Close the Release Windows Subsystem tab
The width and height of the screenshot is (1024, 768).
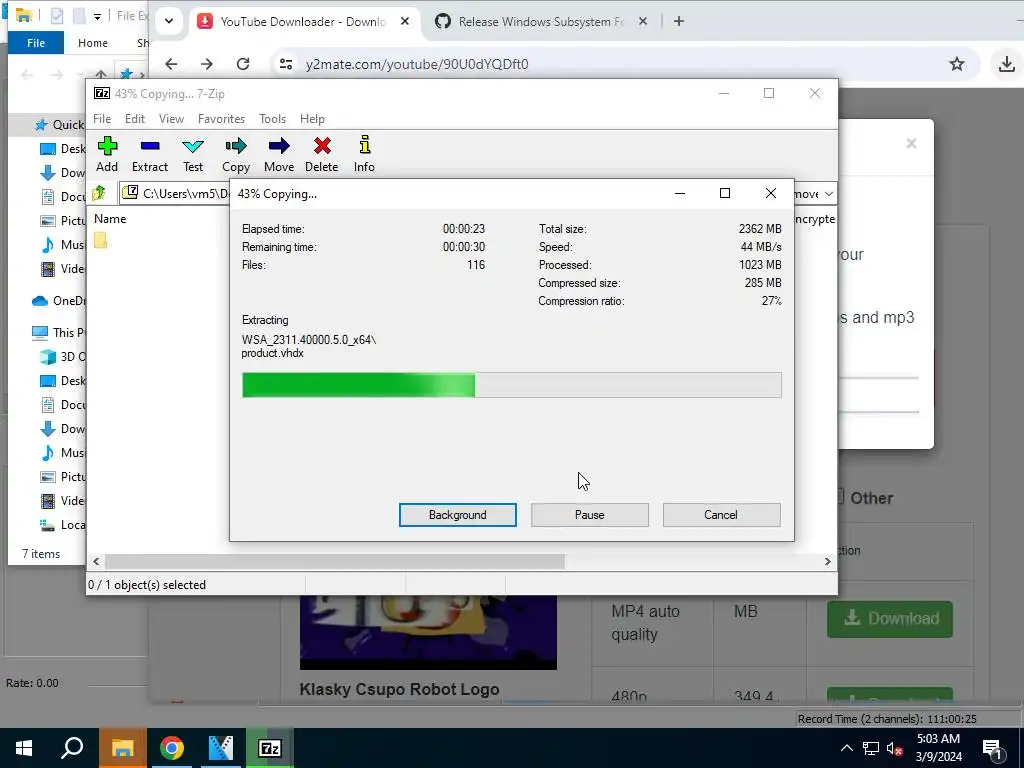pos(643,22)
